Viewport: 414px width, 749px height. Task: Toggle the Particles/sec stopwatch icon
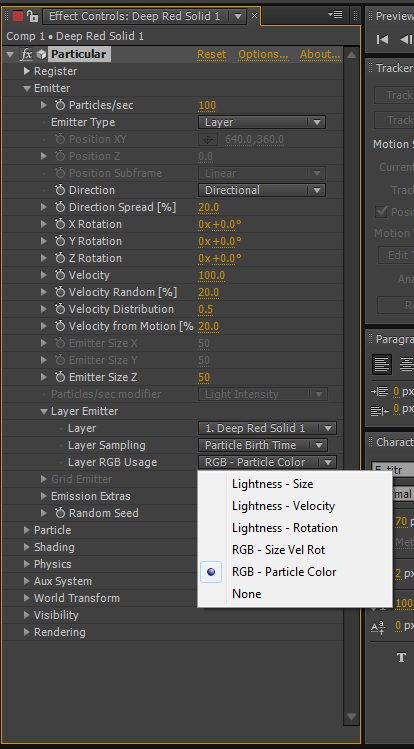coord(60,105)
